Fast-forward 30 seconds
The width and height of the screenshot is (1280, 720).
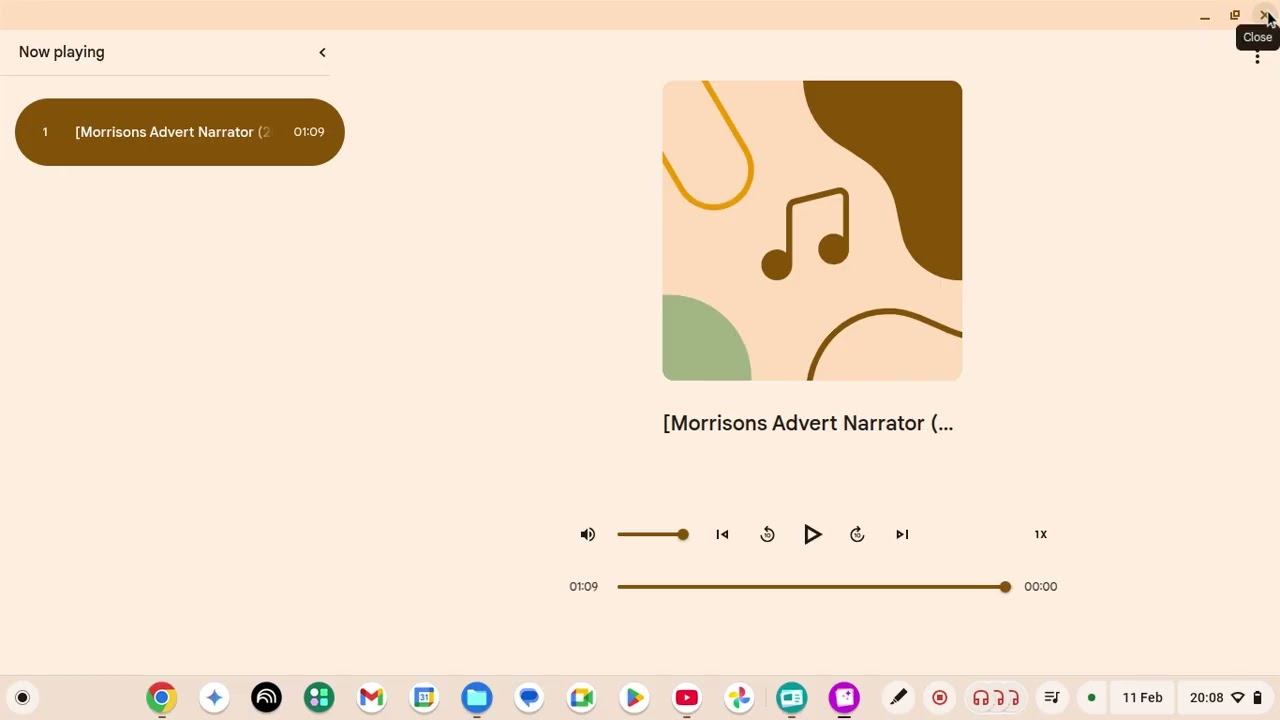click(857, 534)
